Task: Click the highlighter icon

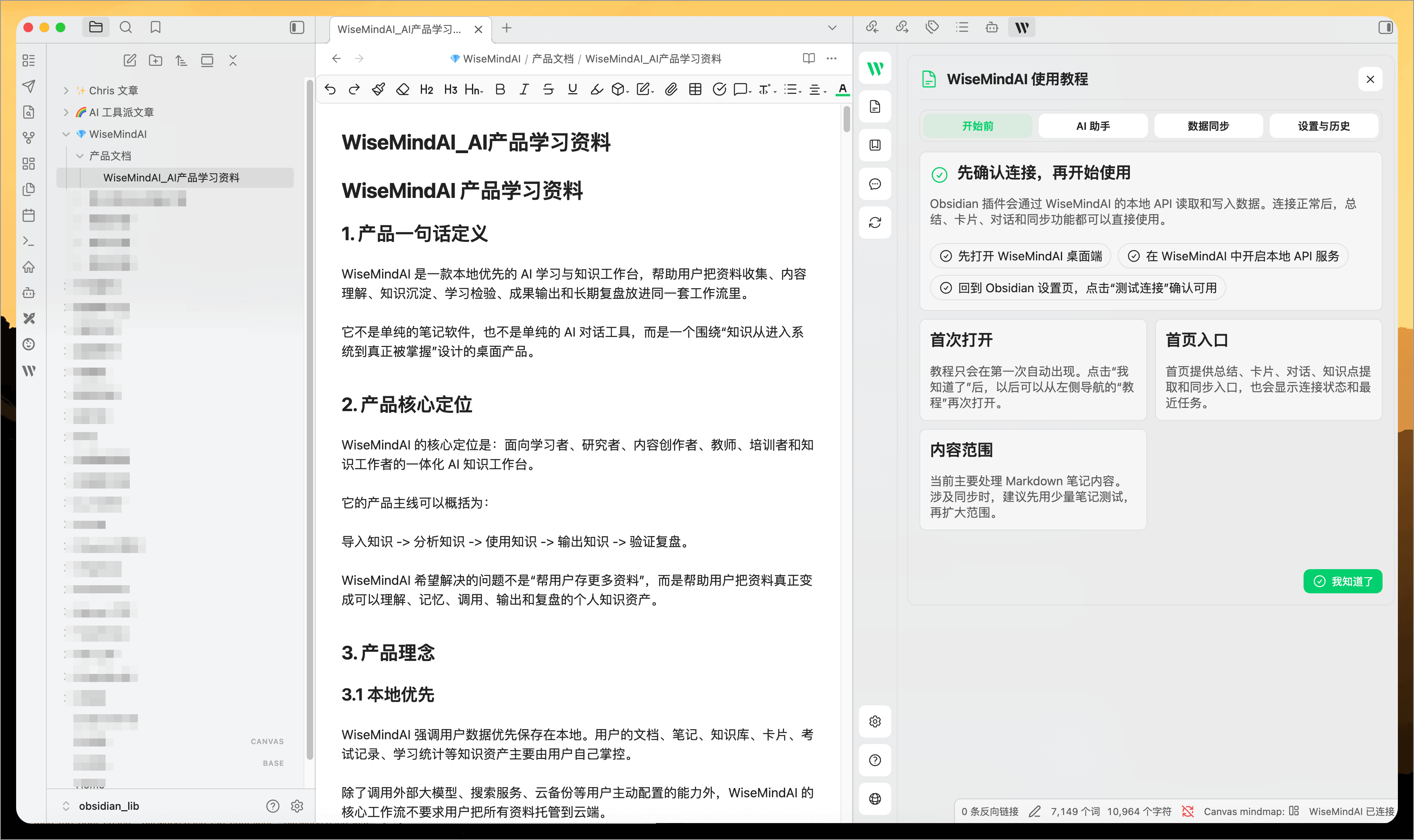Action: [x=597, y=89]
